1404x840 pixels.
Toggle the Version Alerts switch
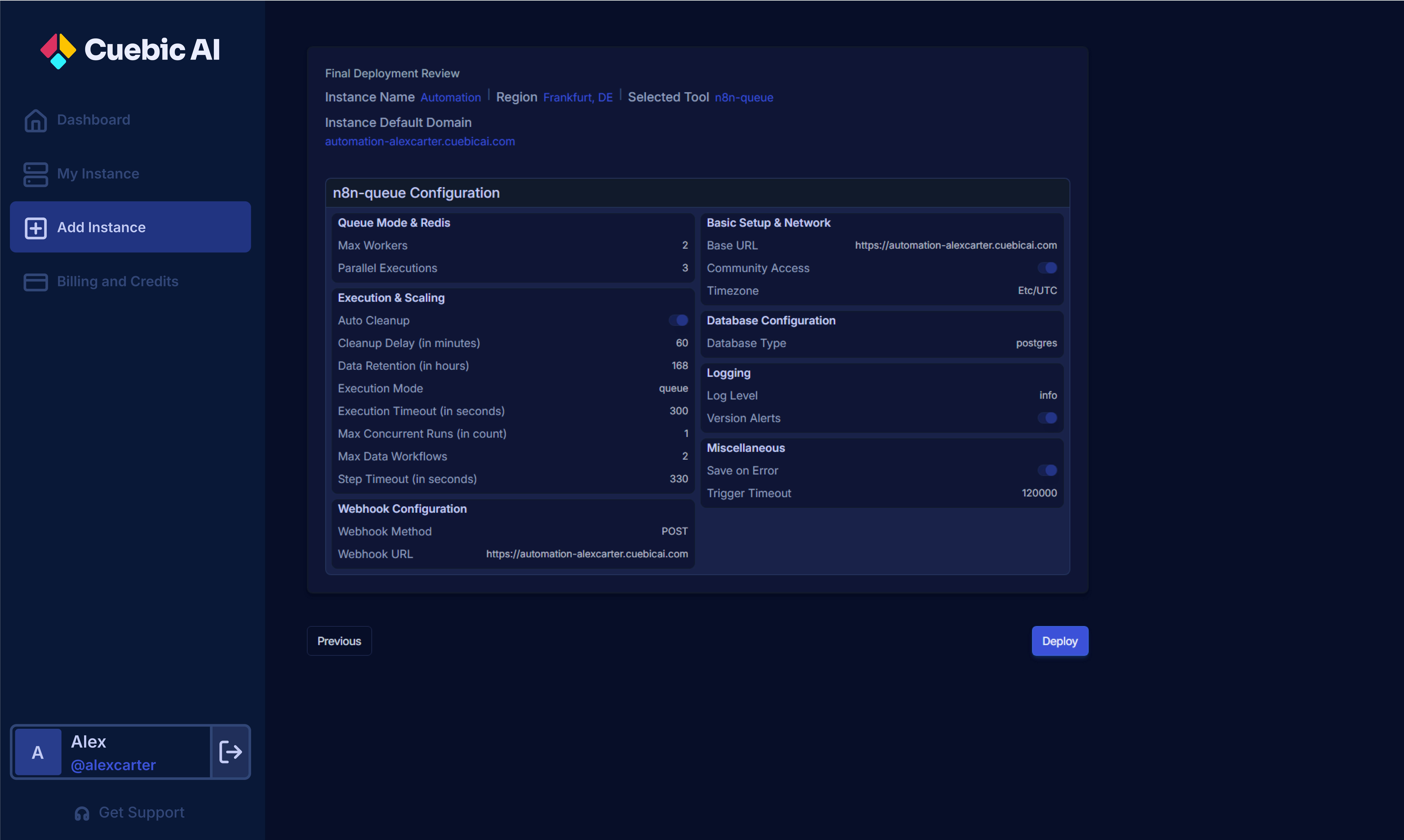(1047, 418)
